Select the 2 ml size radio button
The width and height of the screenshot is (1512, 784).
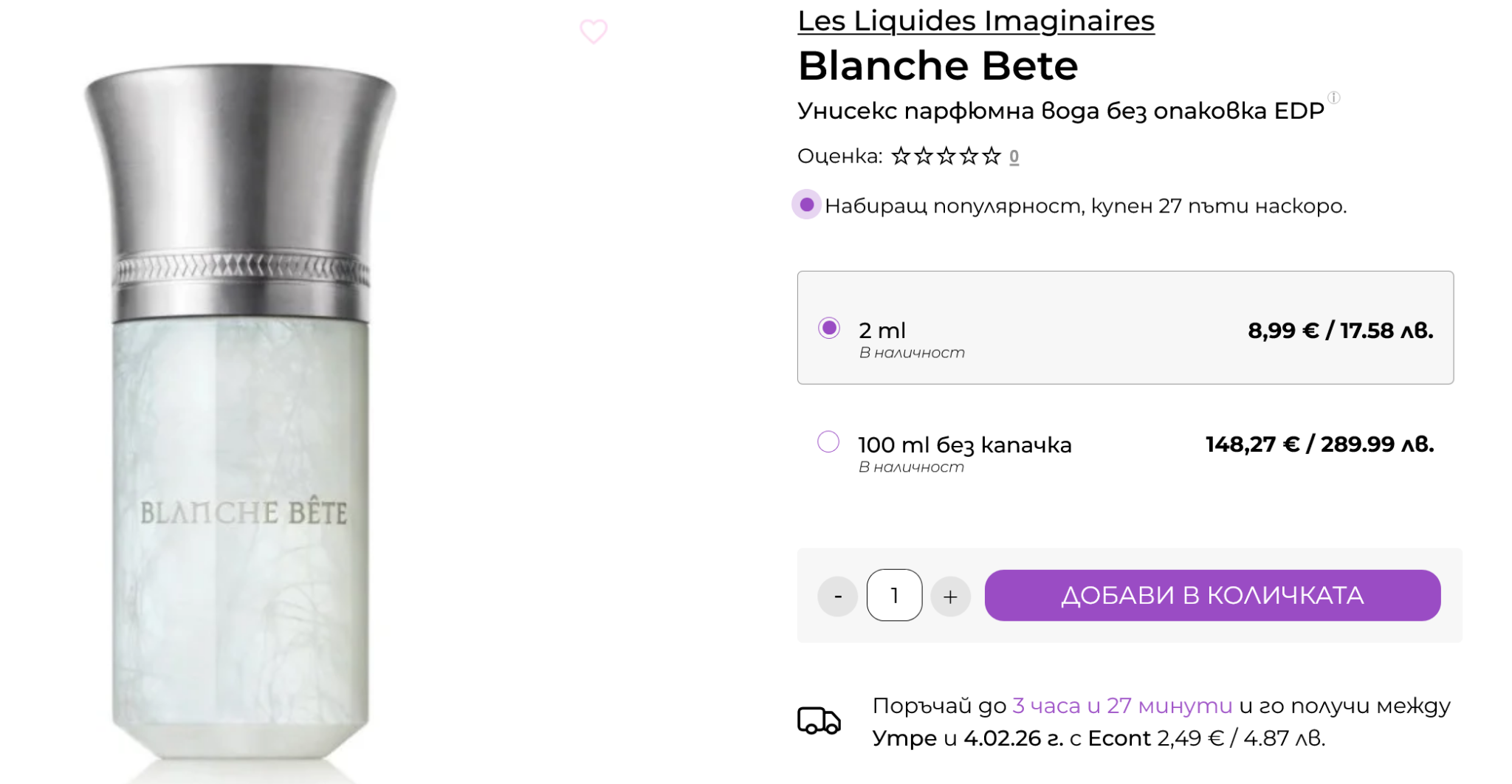(x=829, y=328)
